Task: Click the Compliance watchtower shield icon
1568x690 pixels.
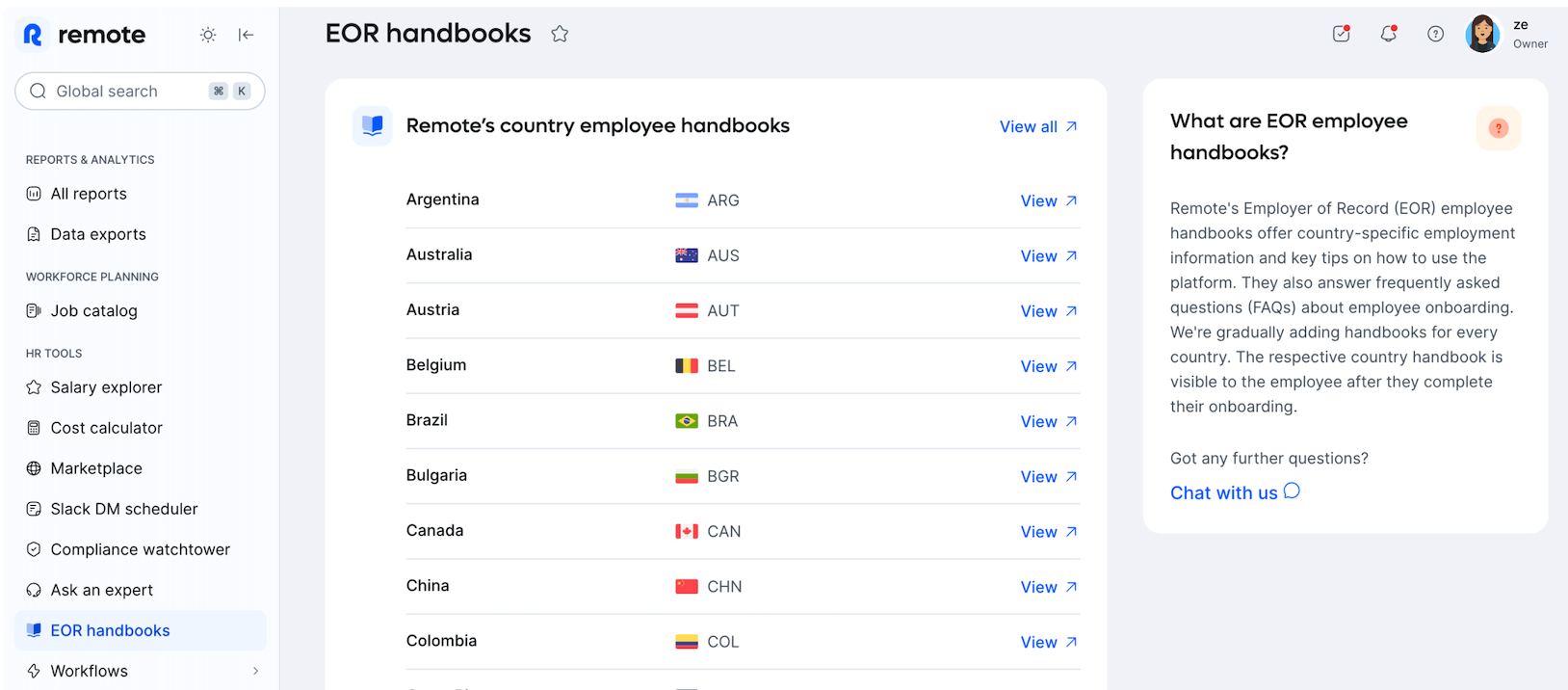Action: [34, 549]
